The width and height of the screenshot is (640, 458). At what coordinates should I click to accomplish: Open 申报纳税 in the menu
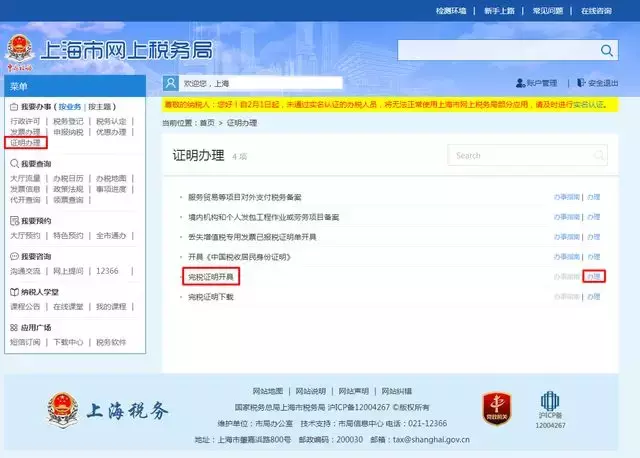click(68, 132)
